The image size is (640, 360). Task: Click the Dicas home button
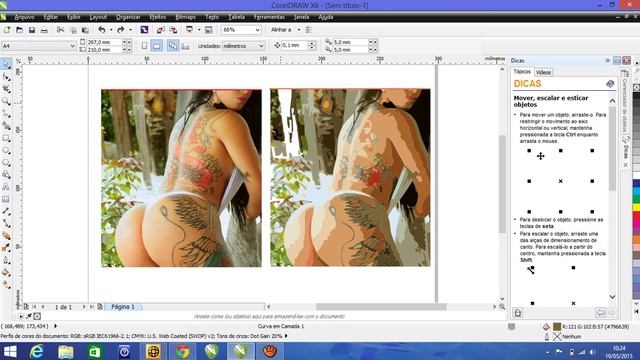click(518, 313)
